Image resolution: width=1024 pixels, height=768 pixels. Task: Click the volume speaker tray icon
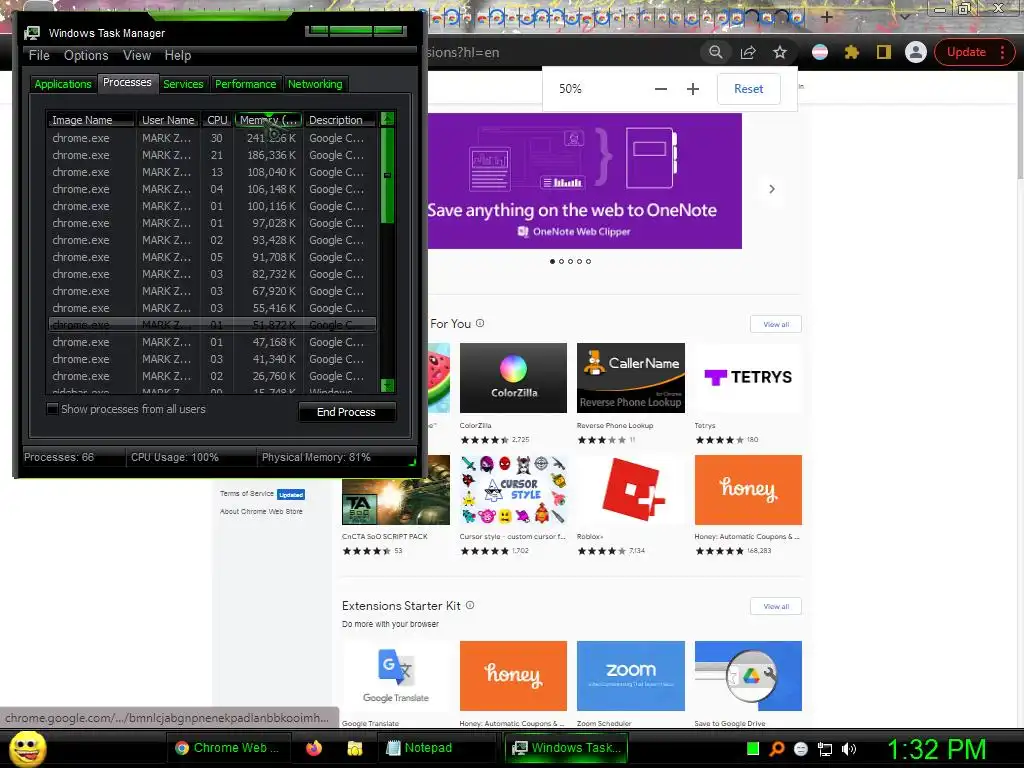point(849,749)
